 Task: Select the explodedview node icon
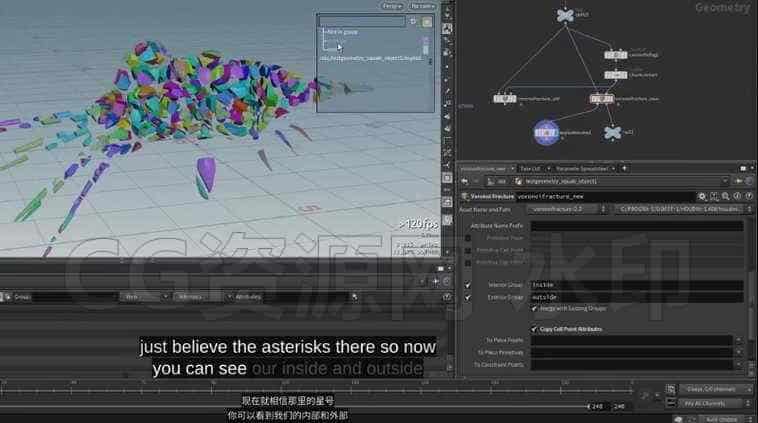tap(546, 132)
